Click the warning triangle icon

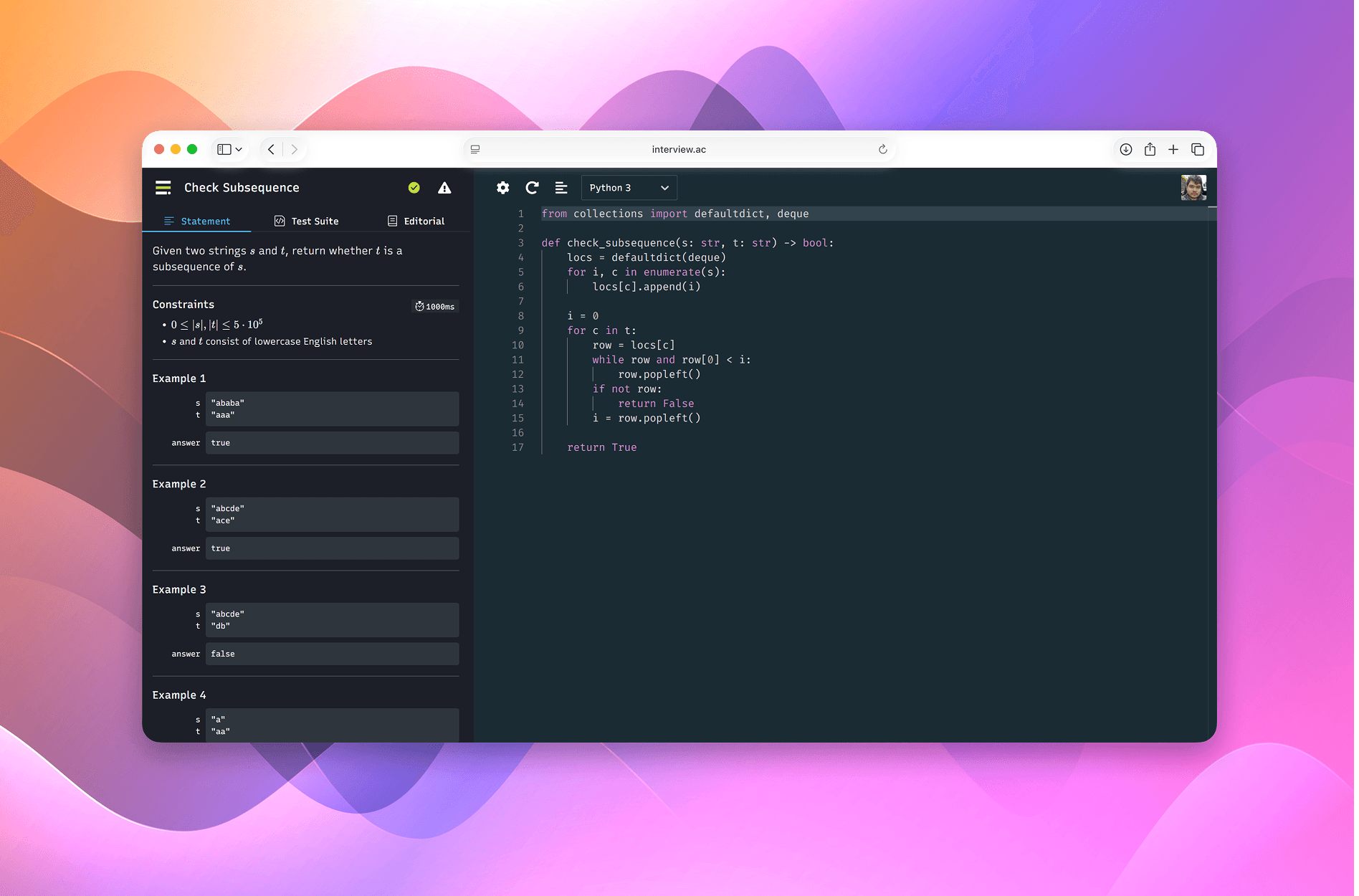[444, 188]
